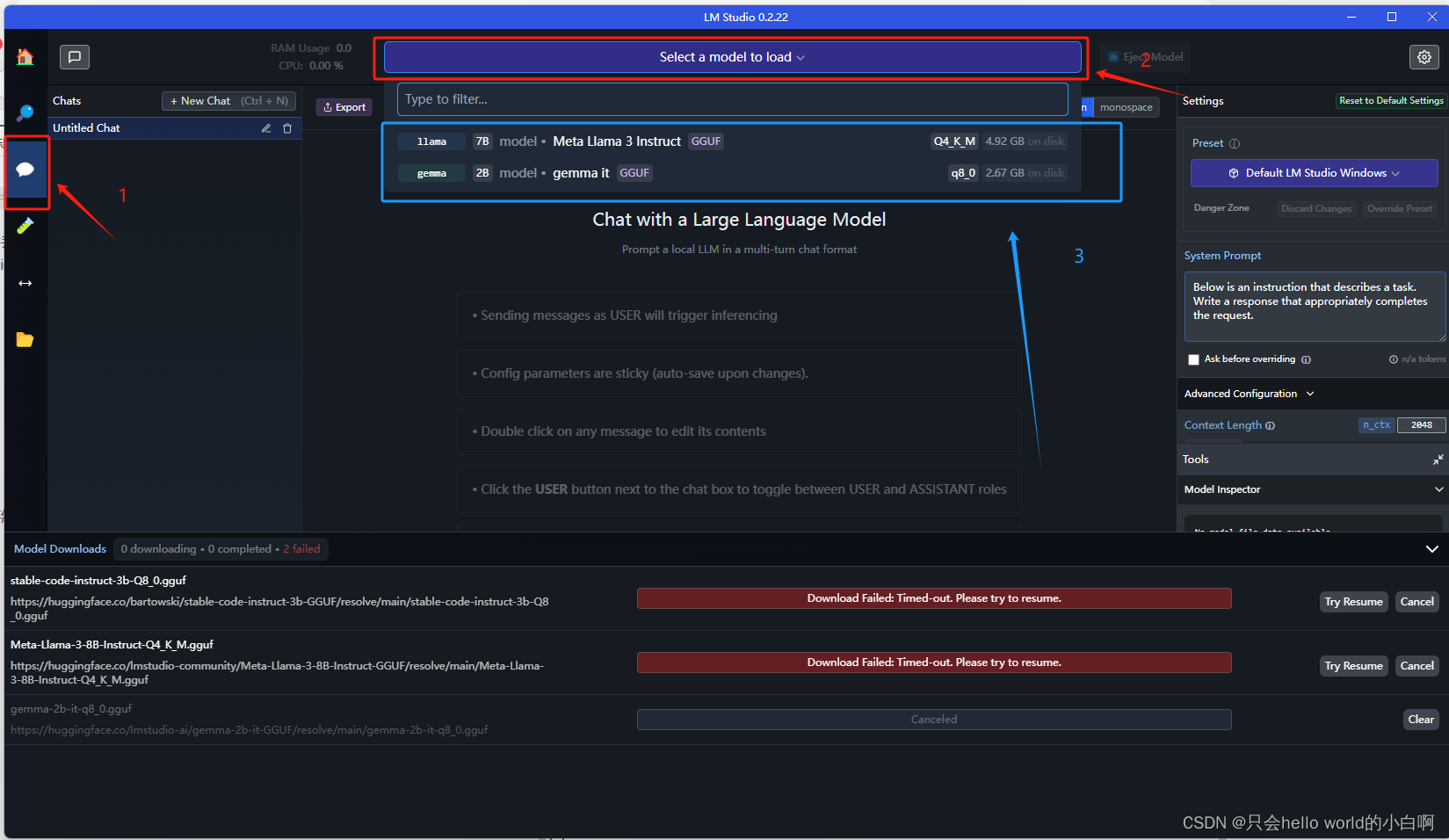The width and height of the screenshot is (1449, 840).
Task: Open Model Downloads tab
Action: 60,549
